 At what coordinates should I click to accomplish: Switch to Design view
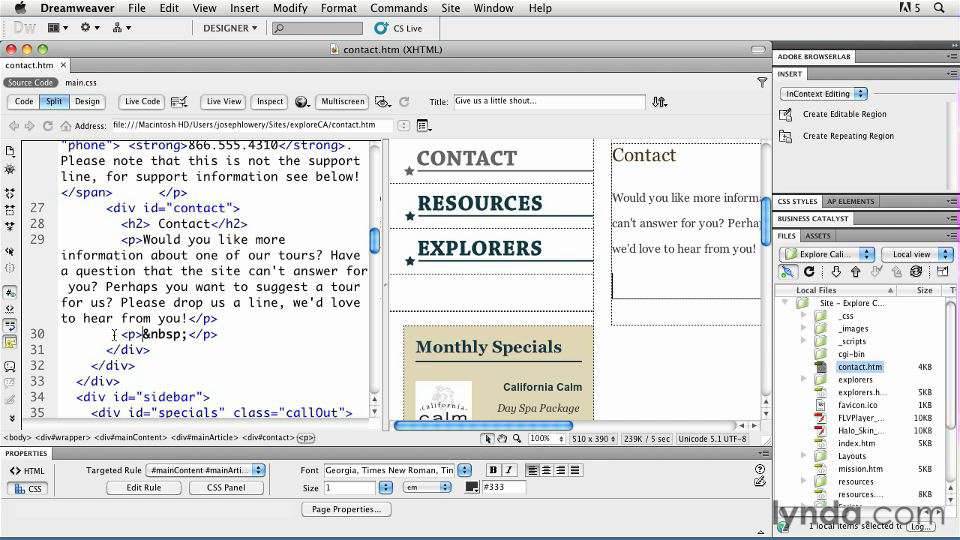[87, 102]
